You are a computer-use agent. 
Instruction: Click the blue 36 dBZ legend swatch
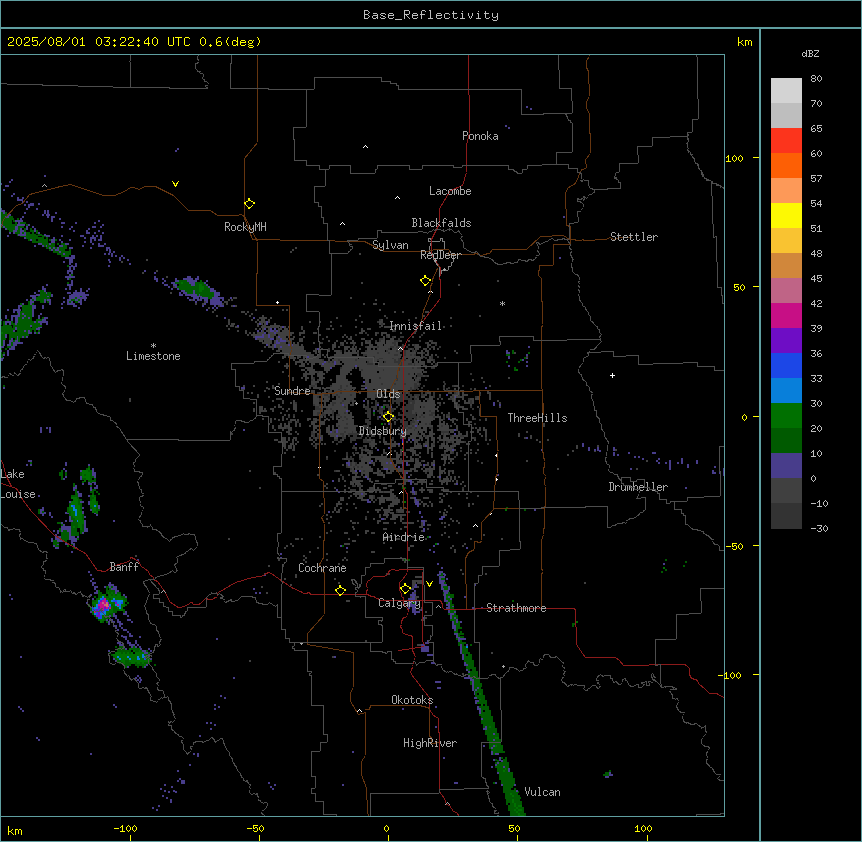[x=786, y=365]
